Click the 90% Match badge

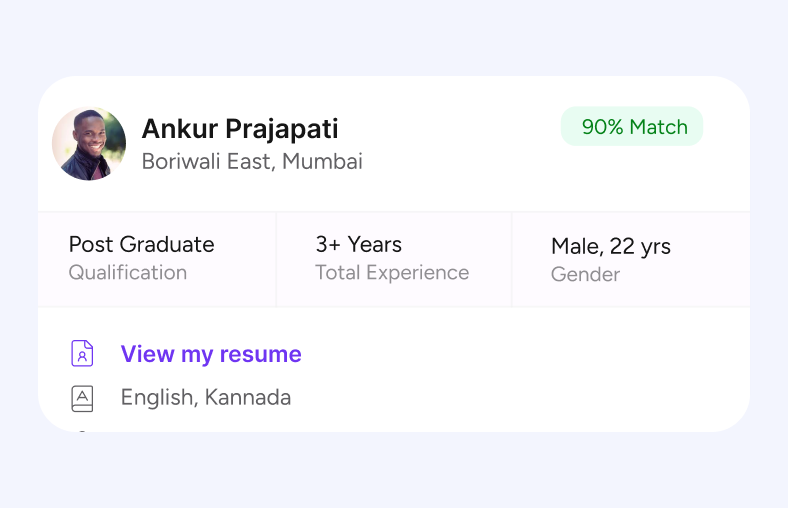(x=632, y=127)
